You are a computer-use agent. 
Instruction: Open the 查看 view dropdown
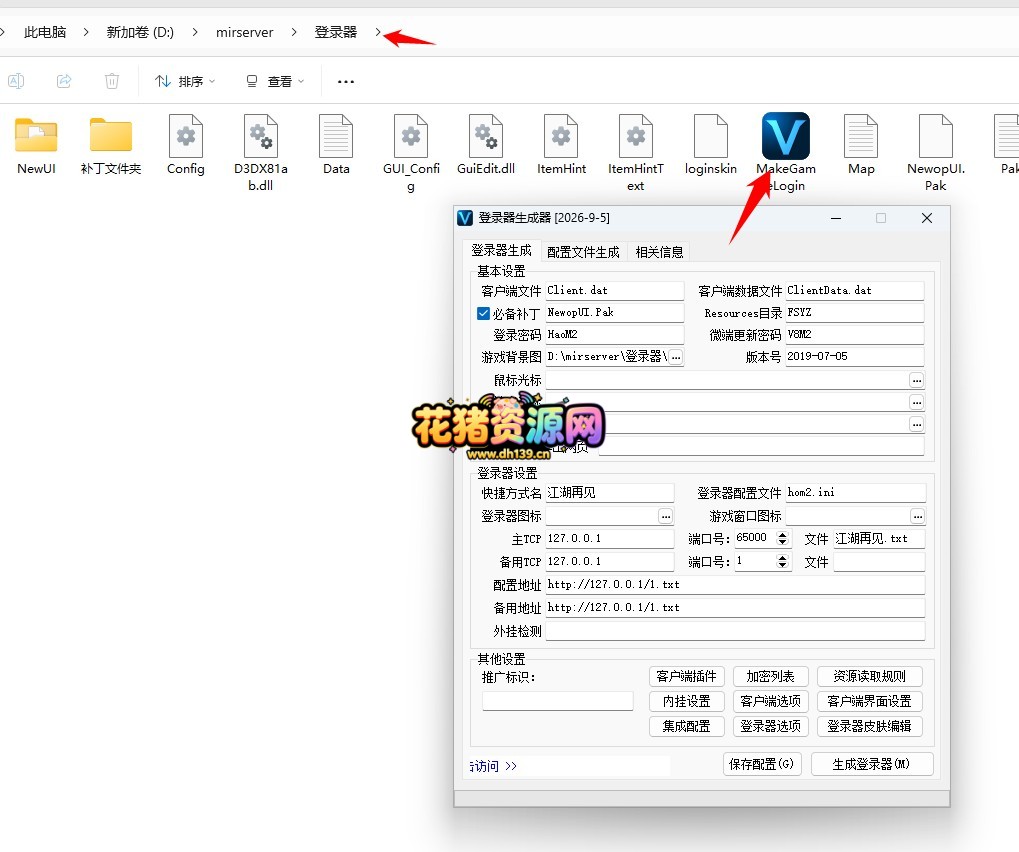[x=274, y=81]
